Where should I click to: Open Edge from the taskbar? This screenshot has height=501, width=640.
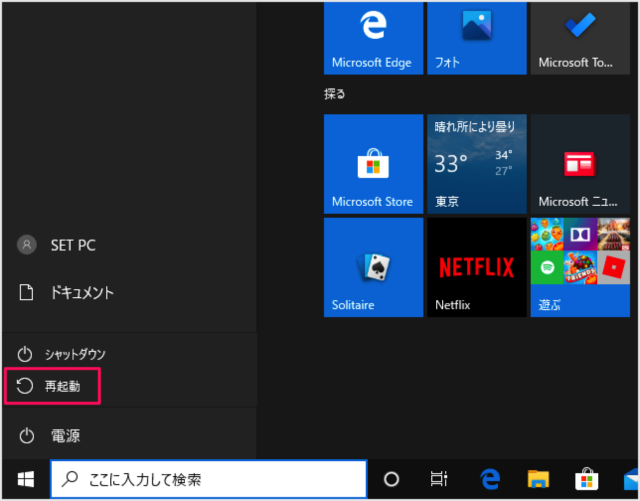(490, 479)
